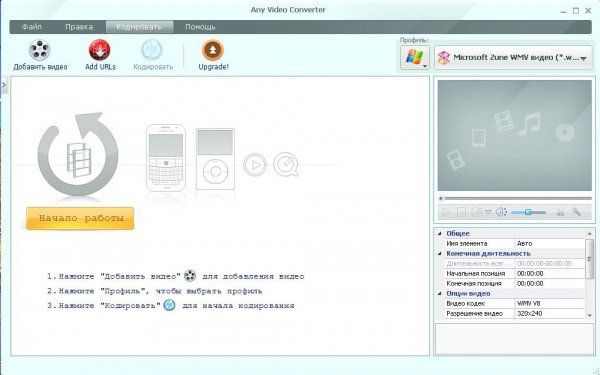Collapse the Конечная длительность section
Screen dimensions: 600x375
tap(440, 253)
